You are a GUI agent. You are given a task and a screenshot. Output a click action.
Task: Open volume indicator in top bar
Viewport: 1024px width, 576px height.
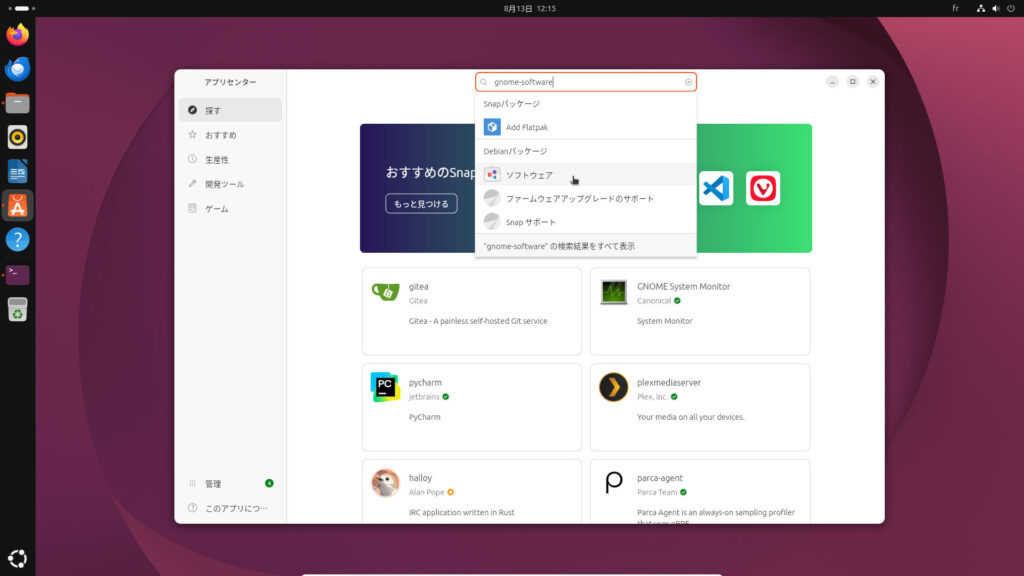pyautogui.click(x=995, y=8)
